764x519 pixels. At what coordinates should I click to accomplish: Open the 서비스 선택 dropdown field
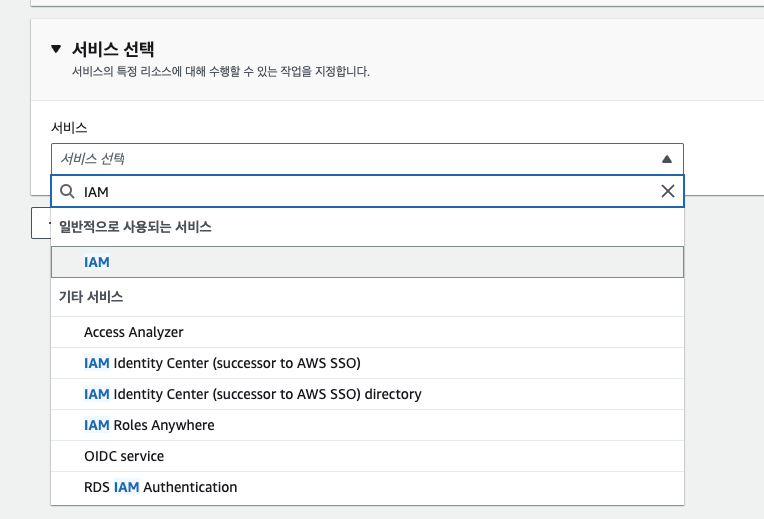[367, 159]
